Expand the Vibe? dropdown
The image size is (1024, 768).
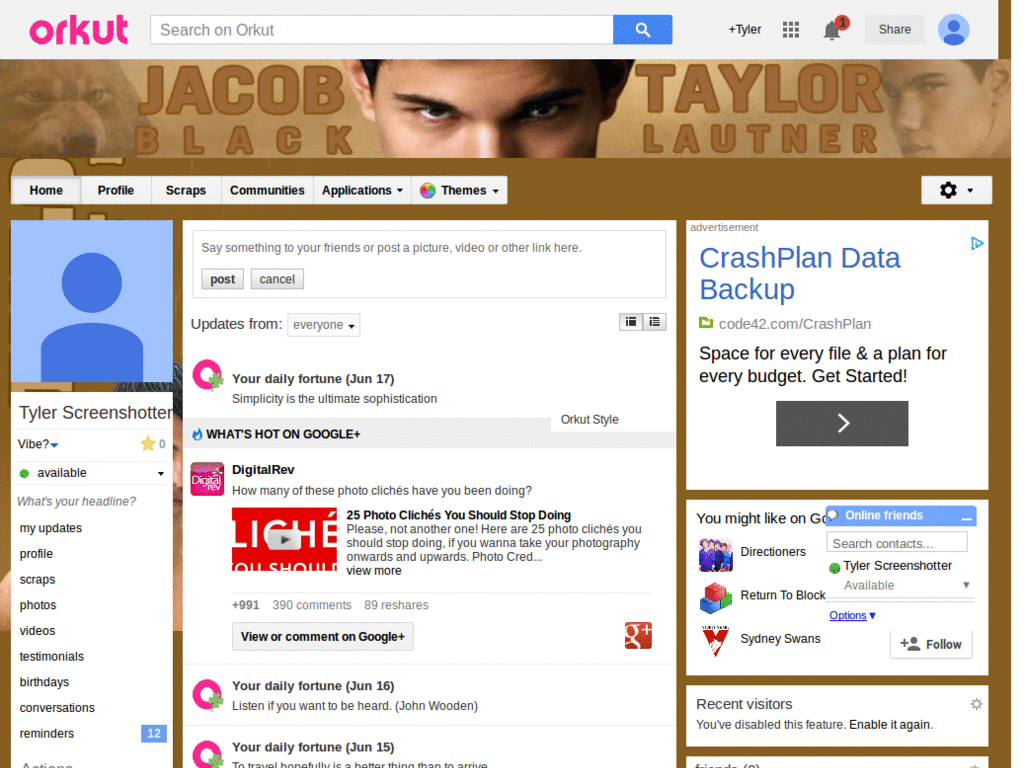pyautogui.click(x=38, y=444)
